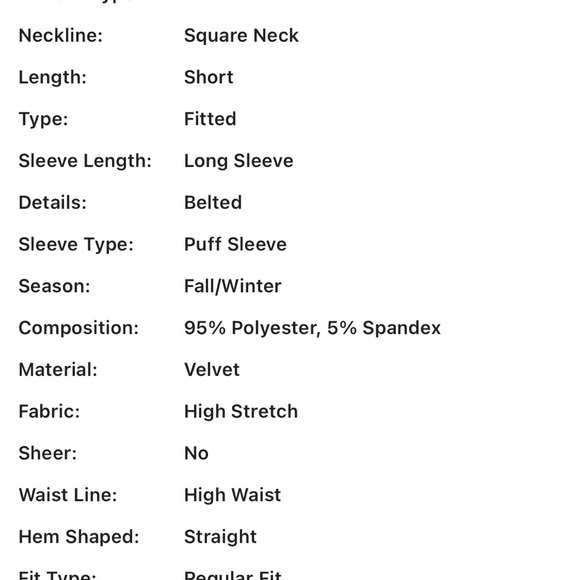
Task: Click the 'Waist Line:' label
Action: click(68, 495)
